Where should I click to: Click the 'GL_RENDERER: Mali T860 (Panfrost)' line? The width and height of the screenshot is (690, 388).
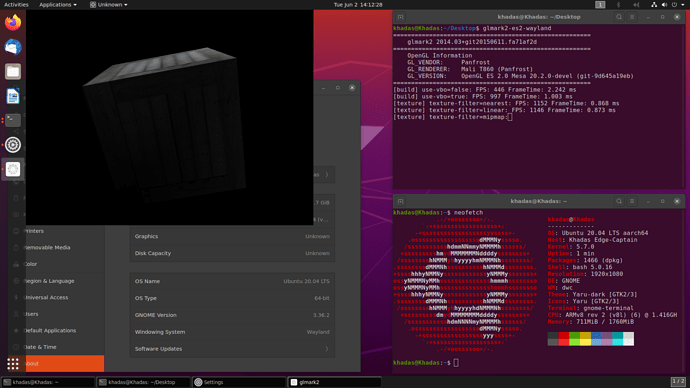click(x=470, y=69)
